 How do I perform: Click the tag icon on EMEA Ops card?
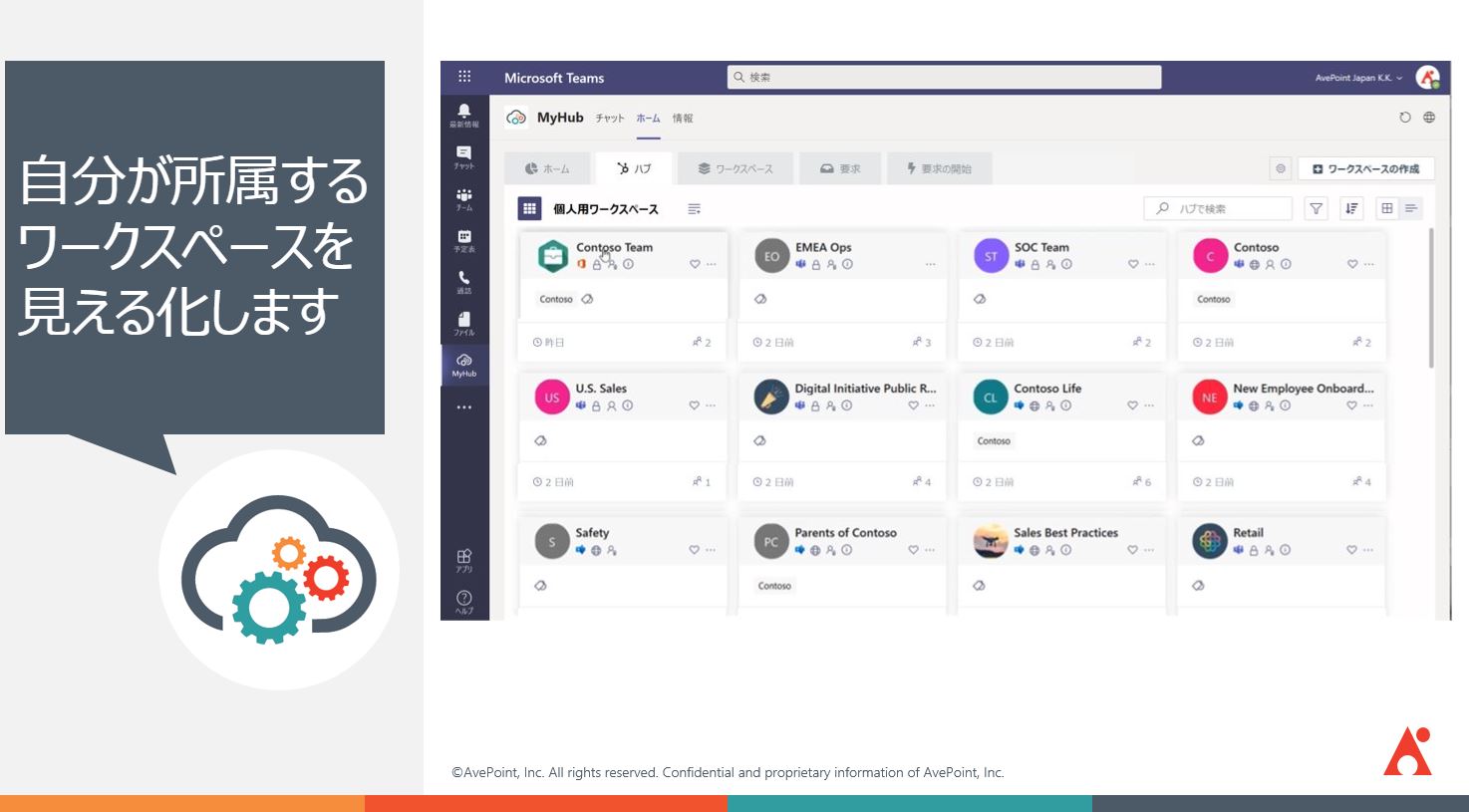pyautogui.click(x=760, y=299)
